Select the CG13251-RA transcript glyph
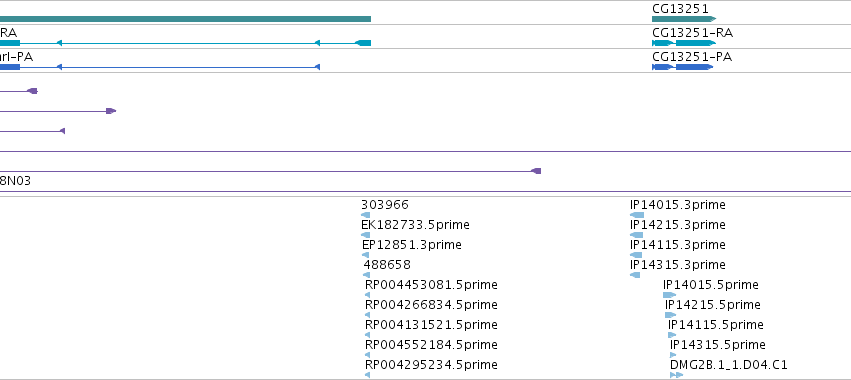 (684, 43)
